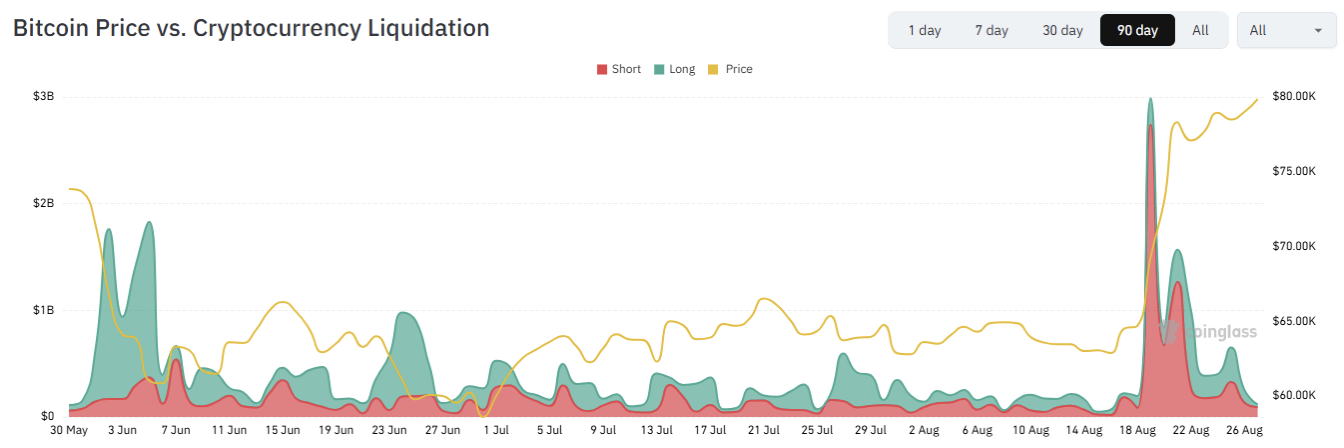The width and height of the screenshot is (1344, 448).
Task: Click the red Short legend swatch
Action: (x=602, y=69)
